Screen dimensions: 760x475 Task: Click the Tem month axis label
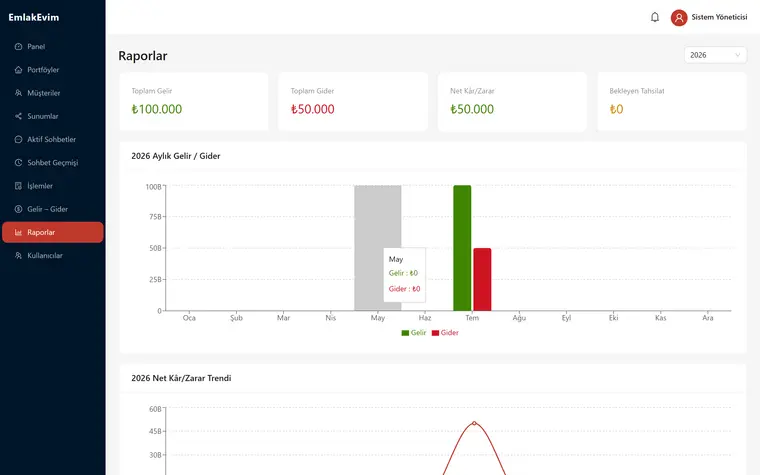tap(472, 318)
